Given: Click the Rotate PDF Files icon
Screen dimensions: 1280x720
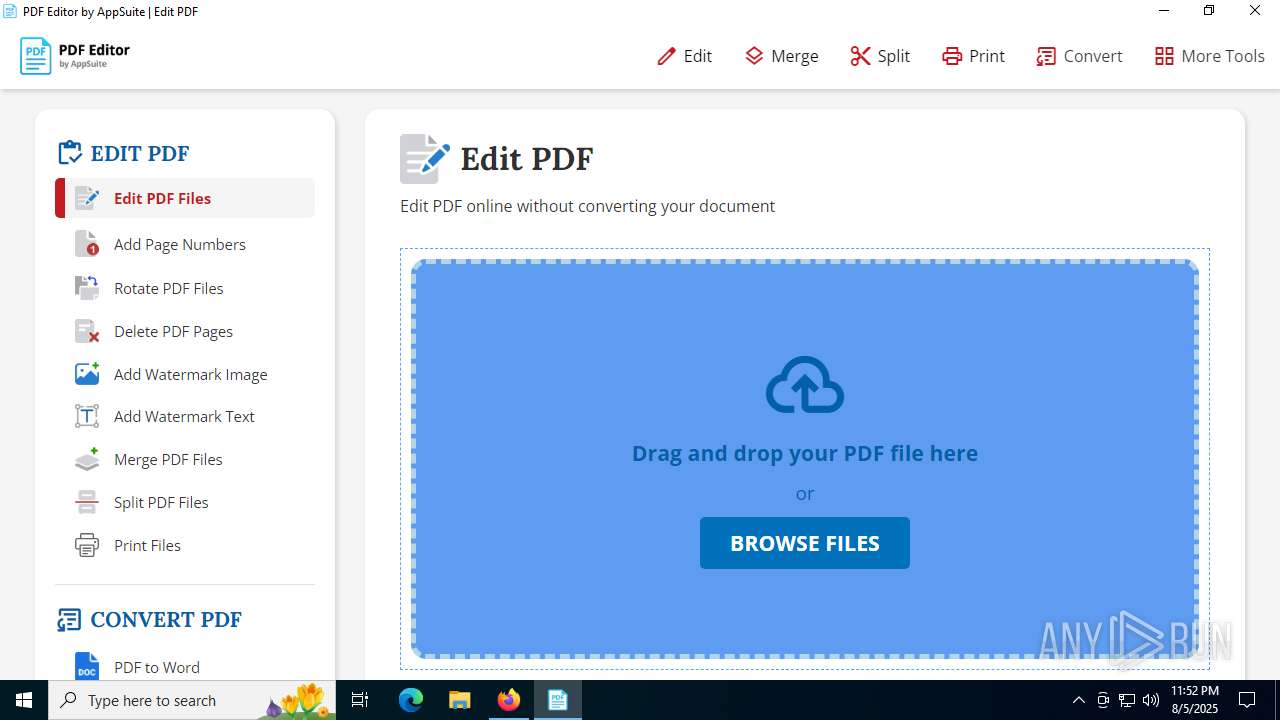Looking at the screenshot, I should pyautogui.click(x=87, y=288).
